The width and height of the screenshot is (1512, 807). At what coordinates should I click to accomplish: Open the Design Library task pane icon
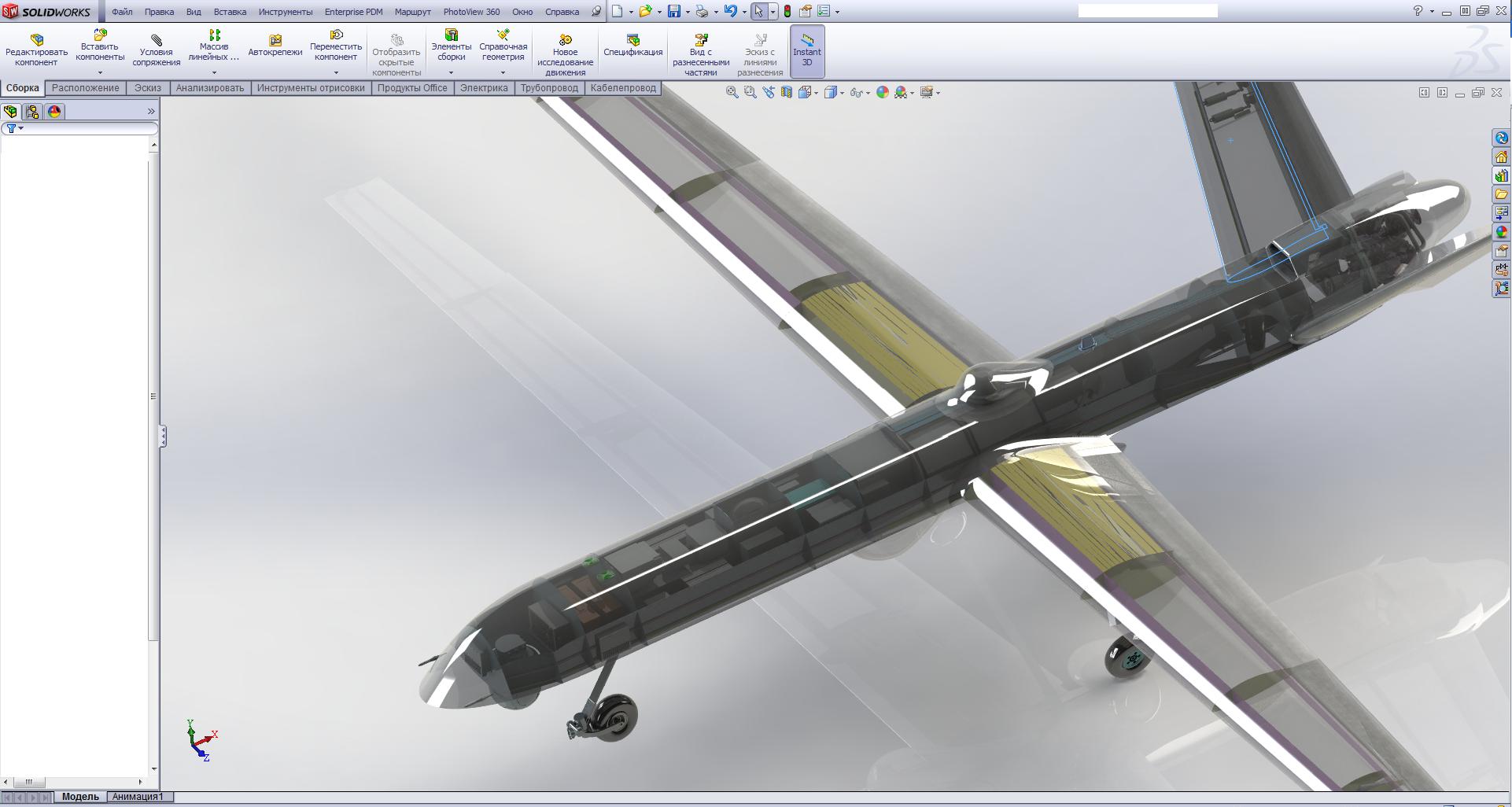tap(1501, 175)
